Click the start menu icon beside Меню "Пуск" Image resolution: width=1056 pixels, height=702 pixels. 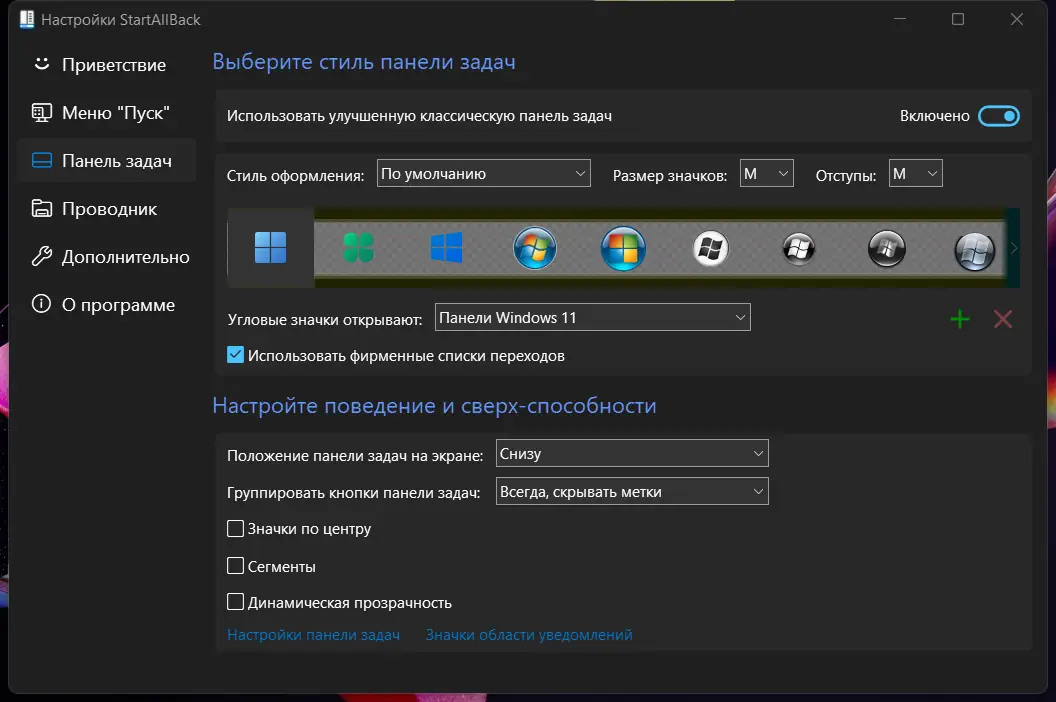coord(42,113)
